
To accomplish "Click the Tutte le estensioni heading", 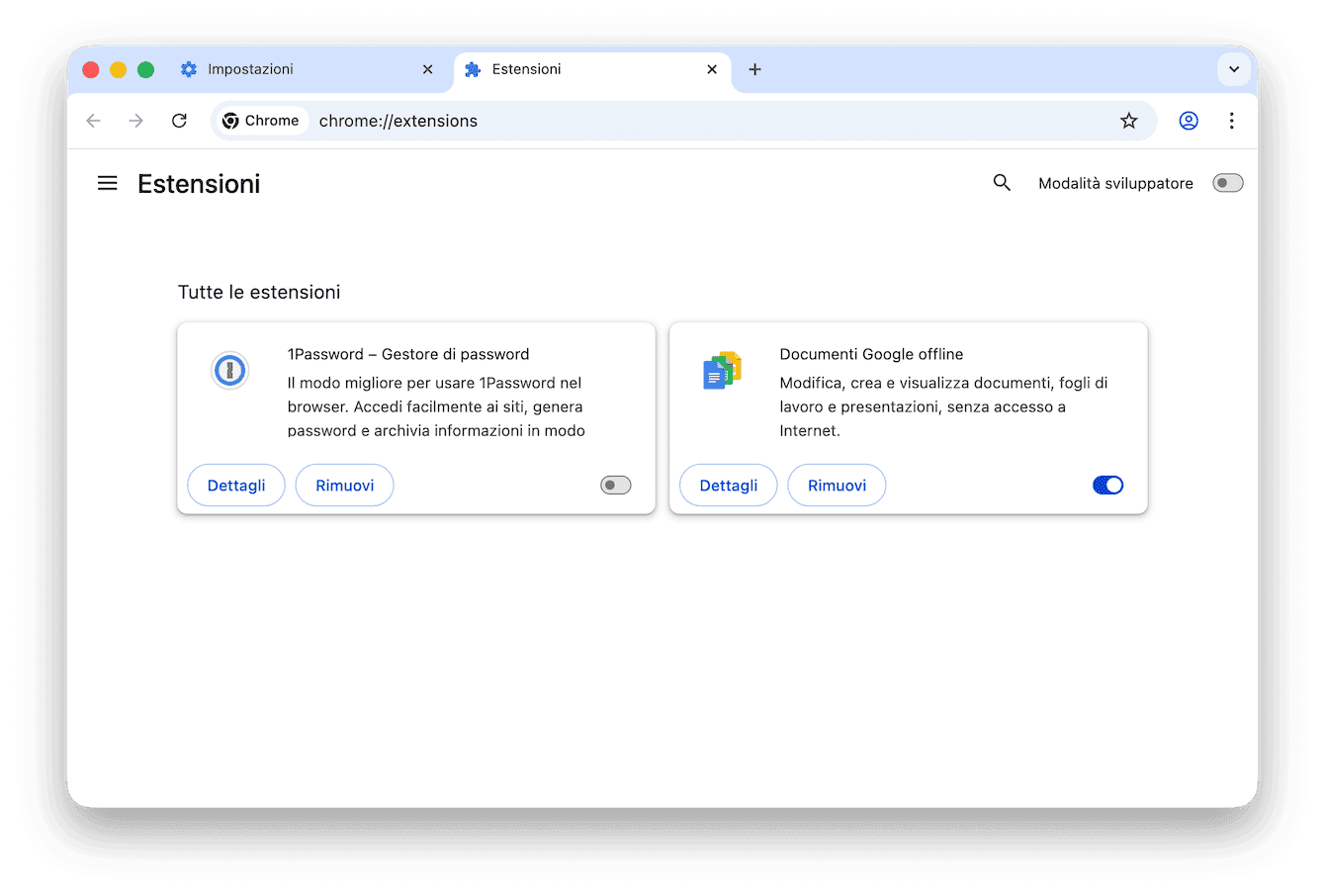I will click(259, 292).
